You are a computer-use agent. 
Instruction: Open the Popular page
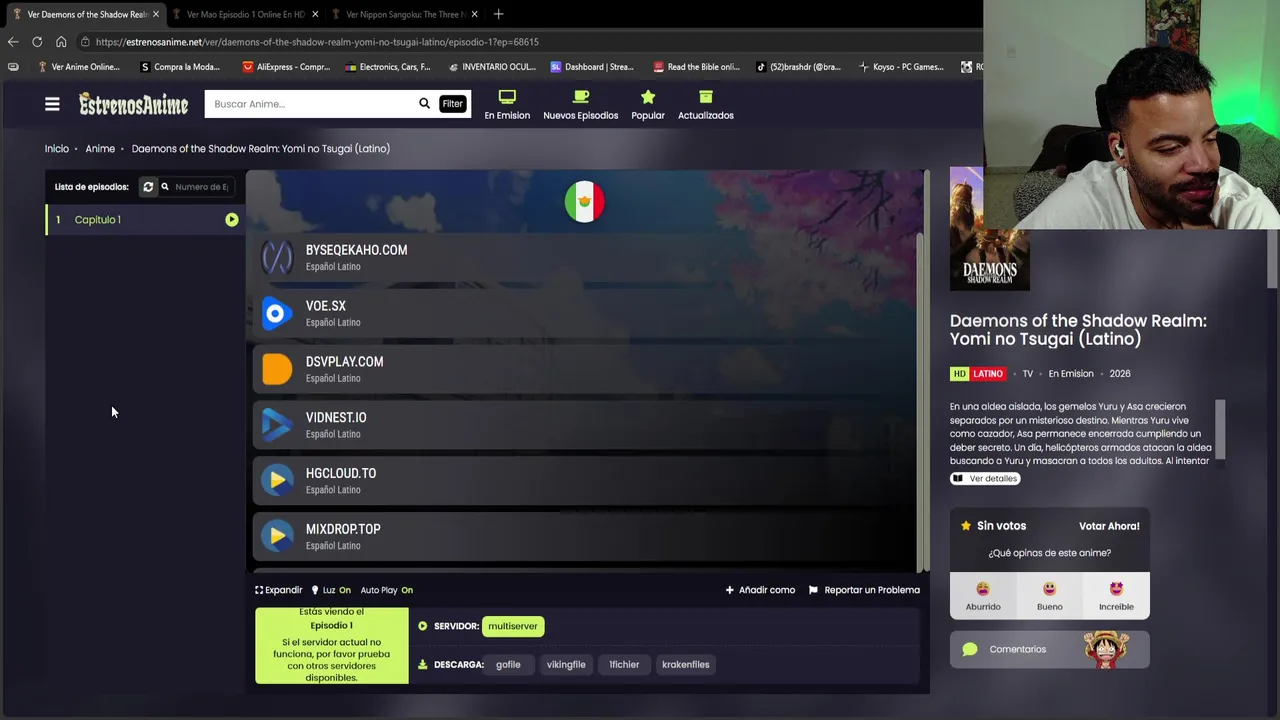pos(648,105)
